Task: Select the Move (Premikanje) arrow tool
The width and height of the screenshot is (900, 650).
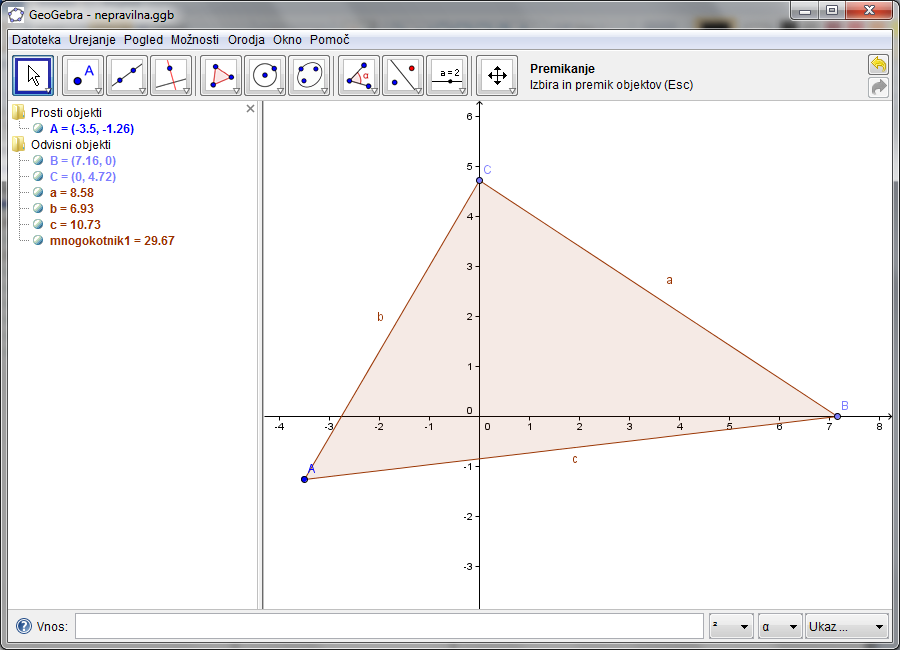Action: pos(33,76)
